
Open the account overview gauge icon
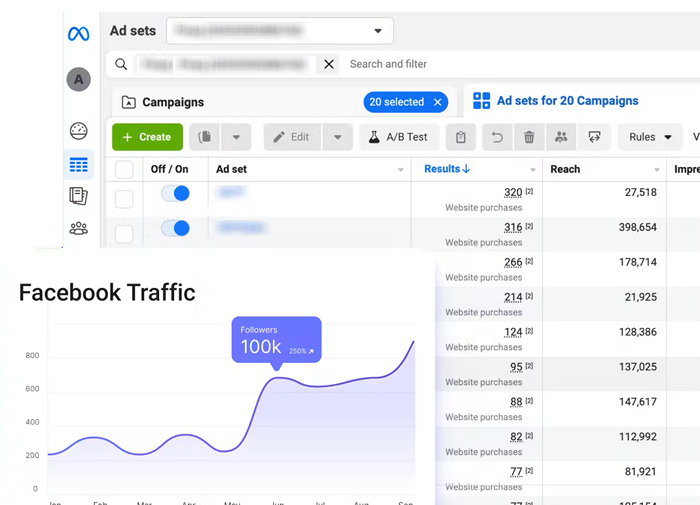pyautogui.click(x=78, y=131)
